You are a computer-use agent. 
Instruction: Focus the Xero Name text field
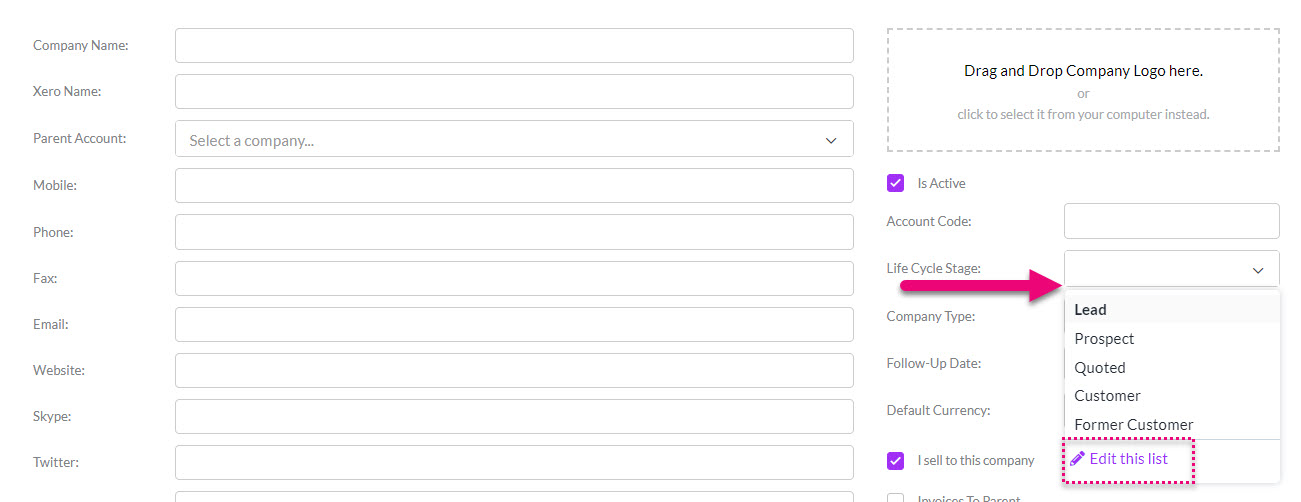click(514, 91)
